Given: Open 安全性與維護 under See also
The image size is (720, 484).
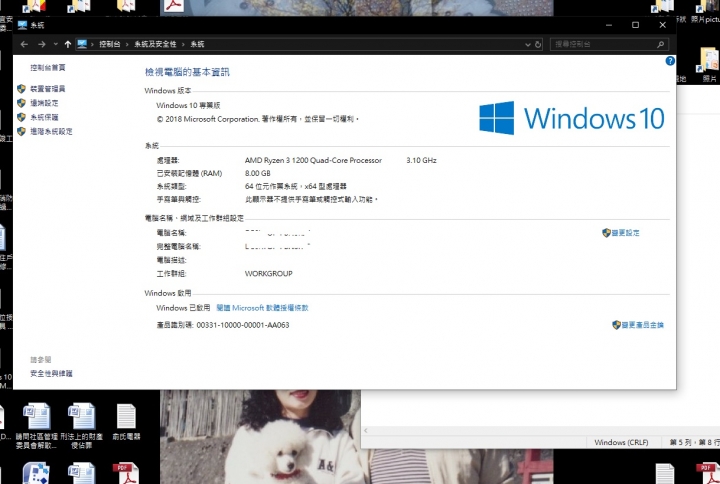Looking at the screenshot, I should pyautogui.click(x=51, y=373).
